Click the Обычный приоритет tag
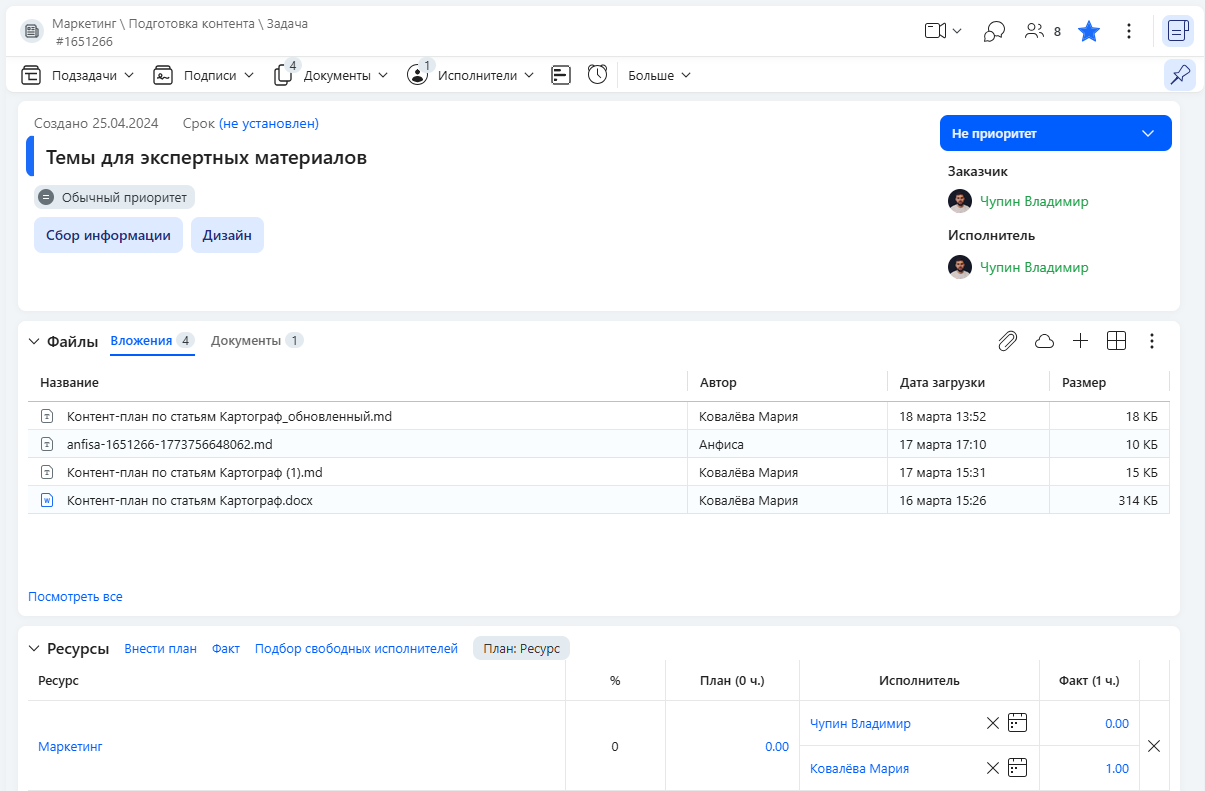 tap(115, 197)
